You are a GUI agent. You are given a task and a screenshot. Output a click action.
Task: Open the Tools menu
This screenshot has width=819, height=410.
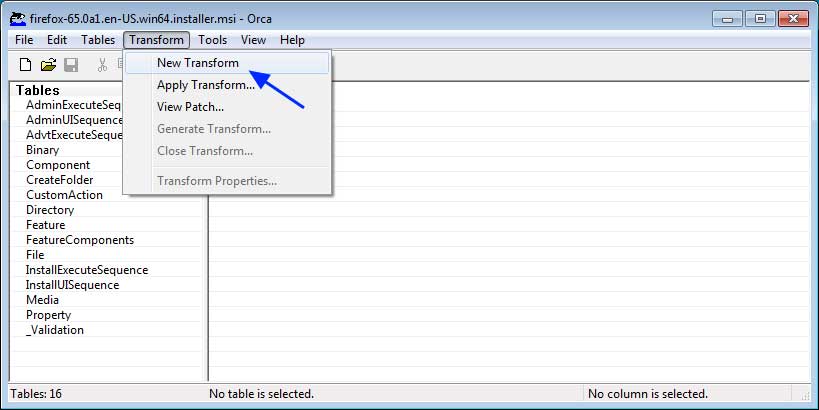click(212, 40)
